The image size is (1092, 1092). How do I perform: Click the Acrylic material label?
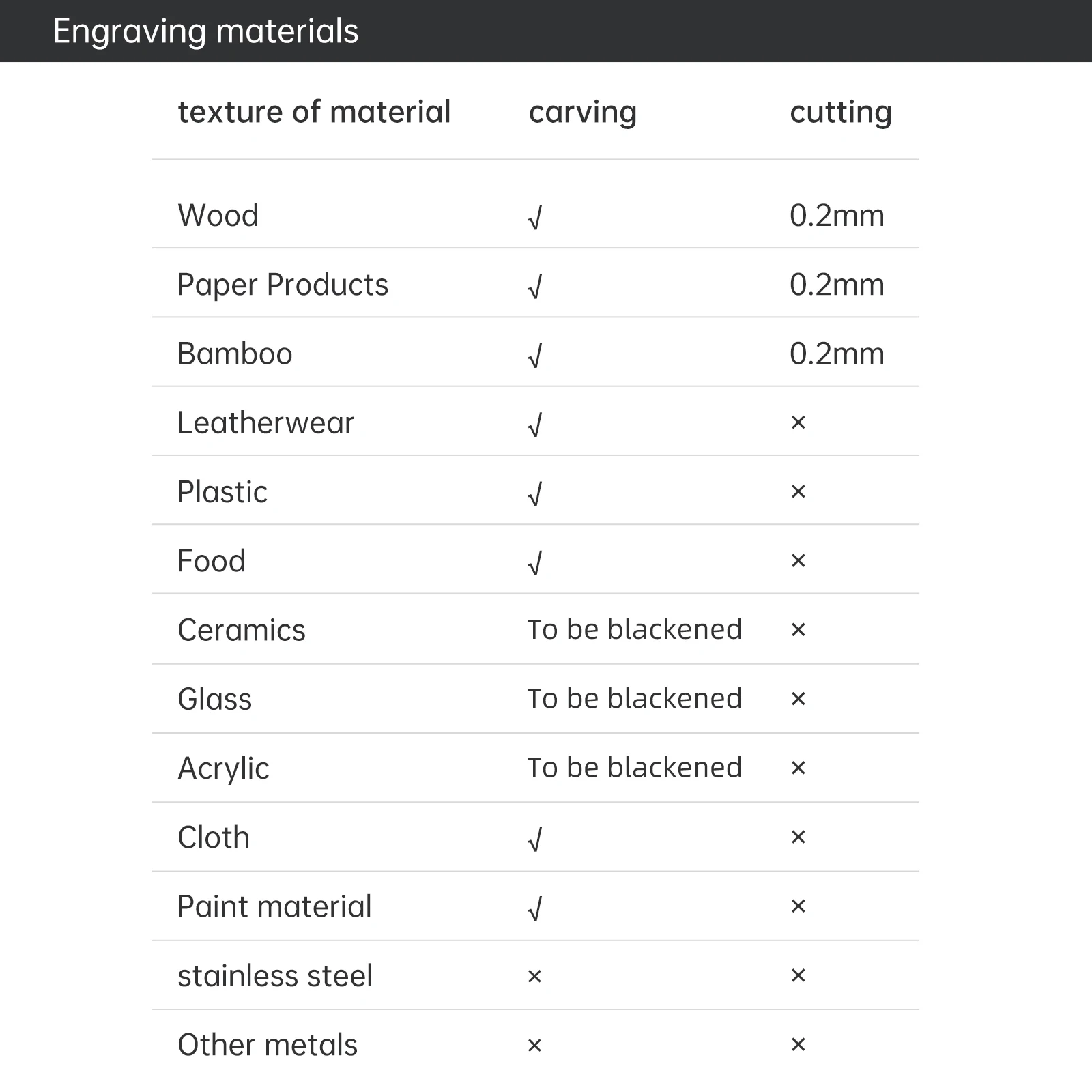pos(223,768)
